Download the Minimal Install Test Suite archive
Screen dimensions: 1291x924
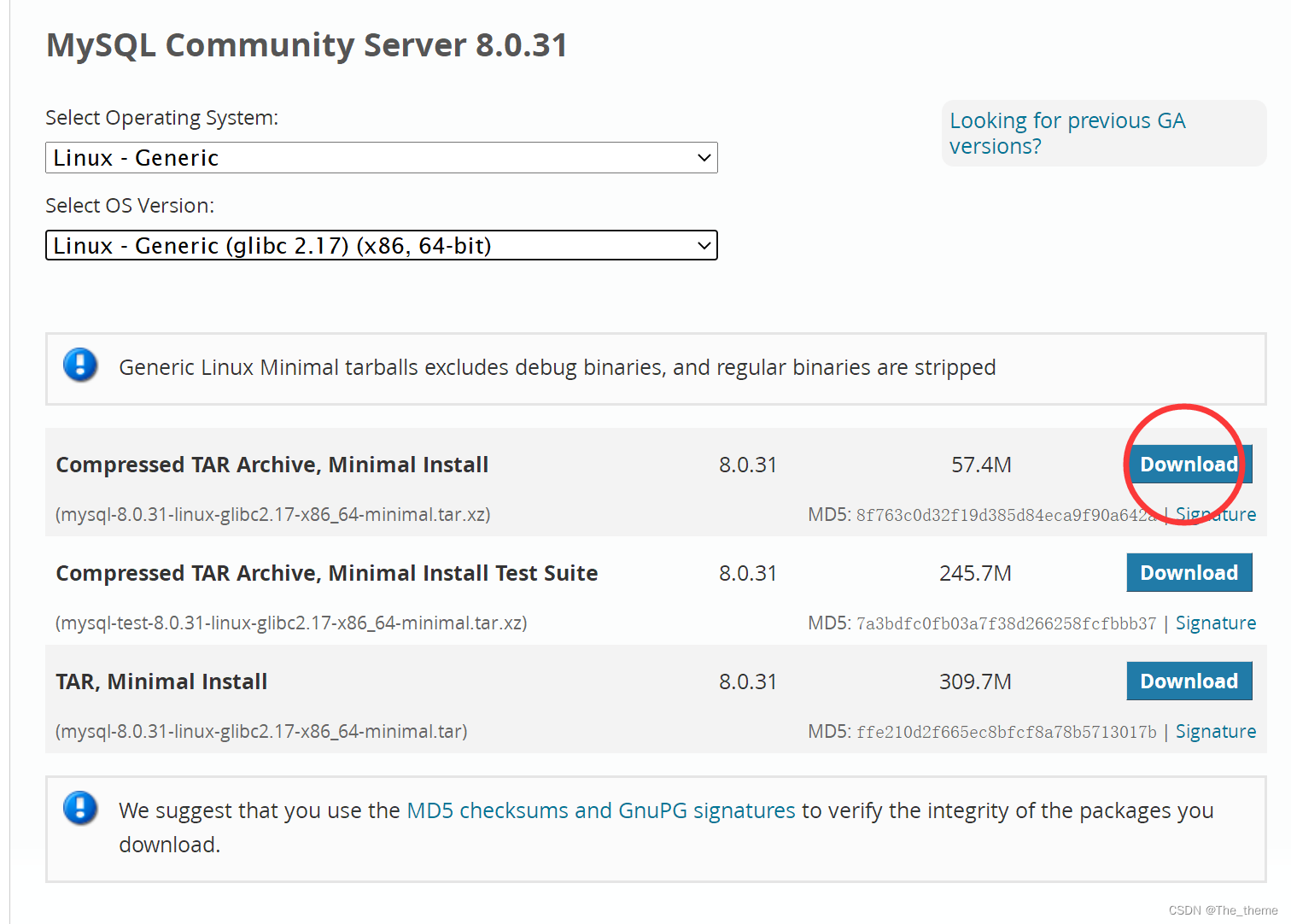(x=1189, y=573)
